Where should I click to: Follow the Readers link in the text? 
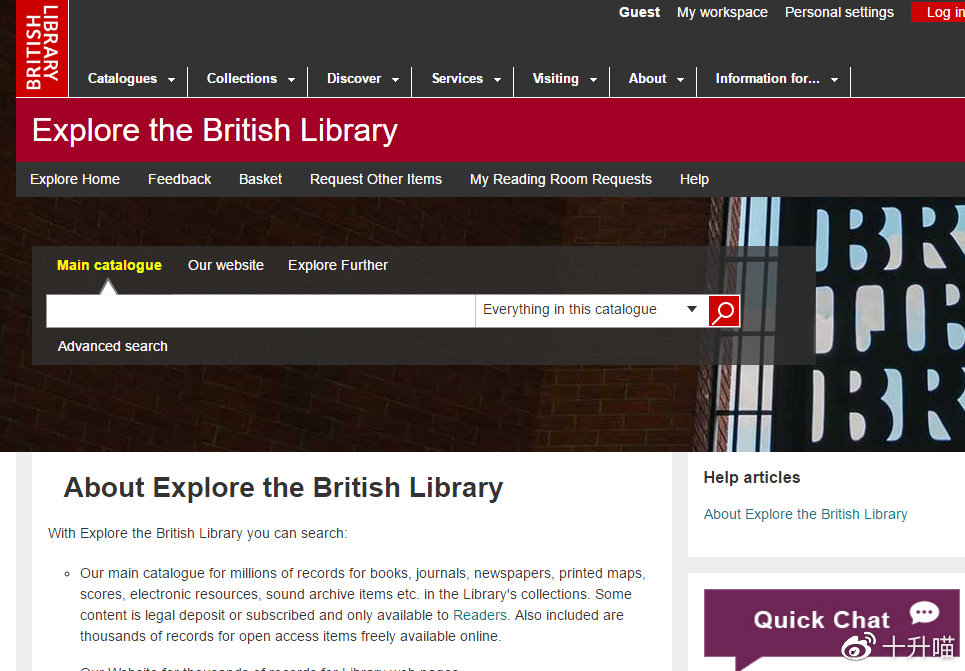click(x=479, y=615)
